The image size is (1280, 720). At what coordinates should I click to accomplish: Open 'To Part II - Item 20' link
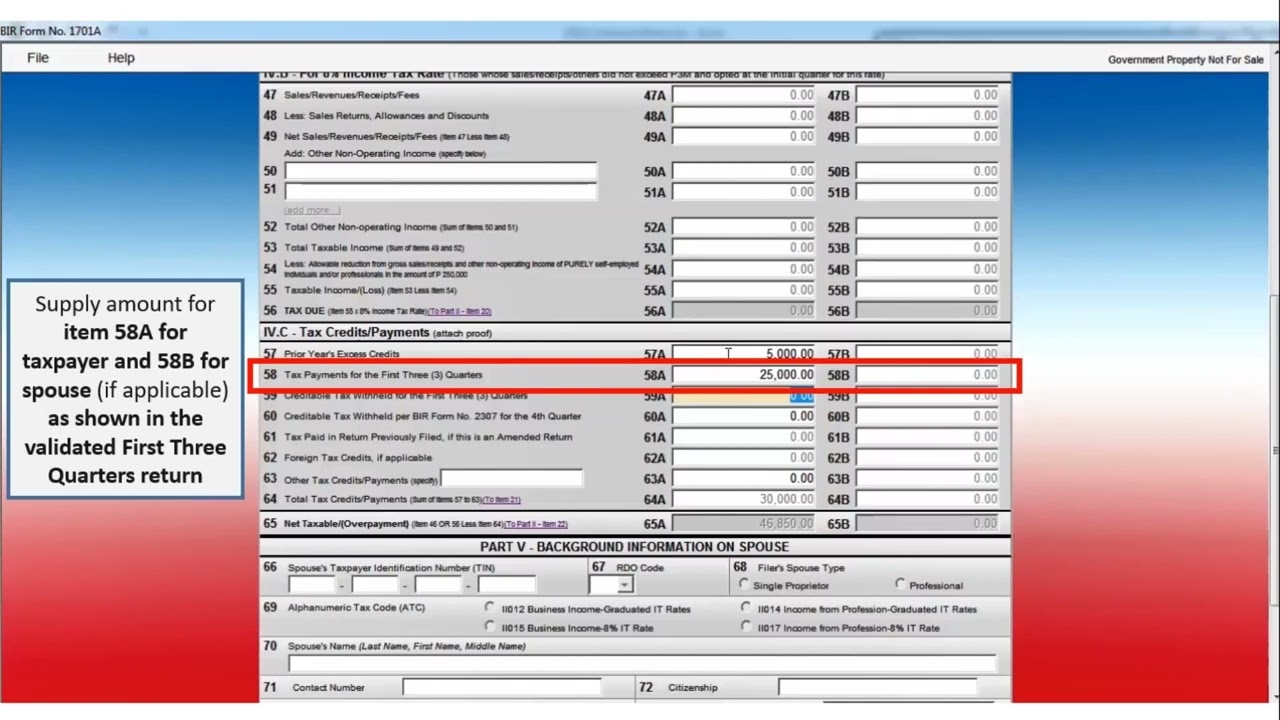pyautogui.click(x=459, y=311)
